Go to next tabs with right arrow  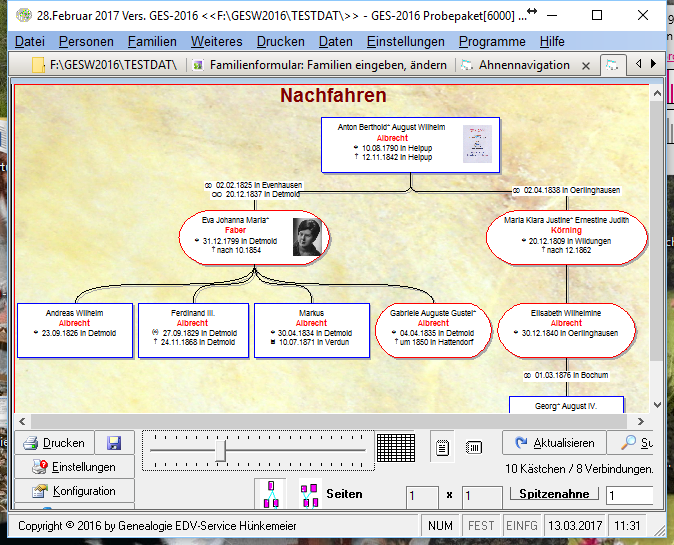[x=653, y=64]
